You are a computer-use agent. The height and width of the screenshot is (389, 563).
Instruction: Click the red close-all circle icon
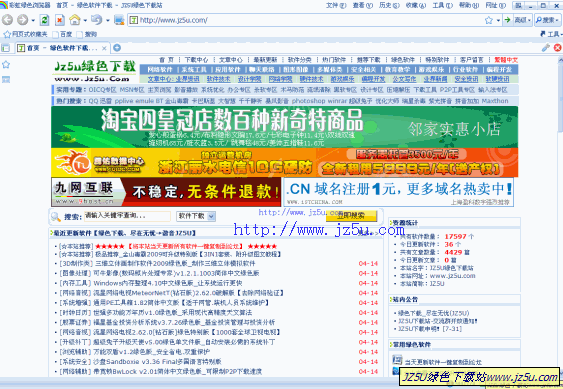557,47
